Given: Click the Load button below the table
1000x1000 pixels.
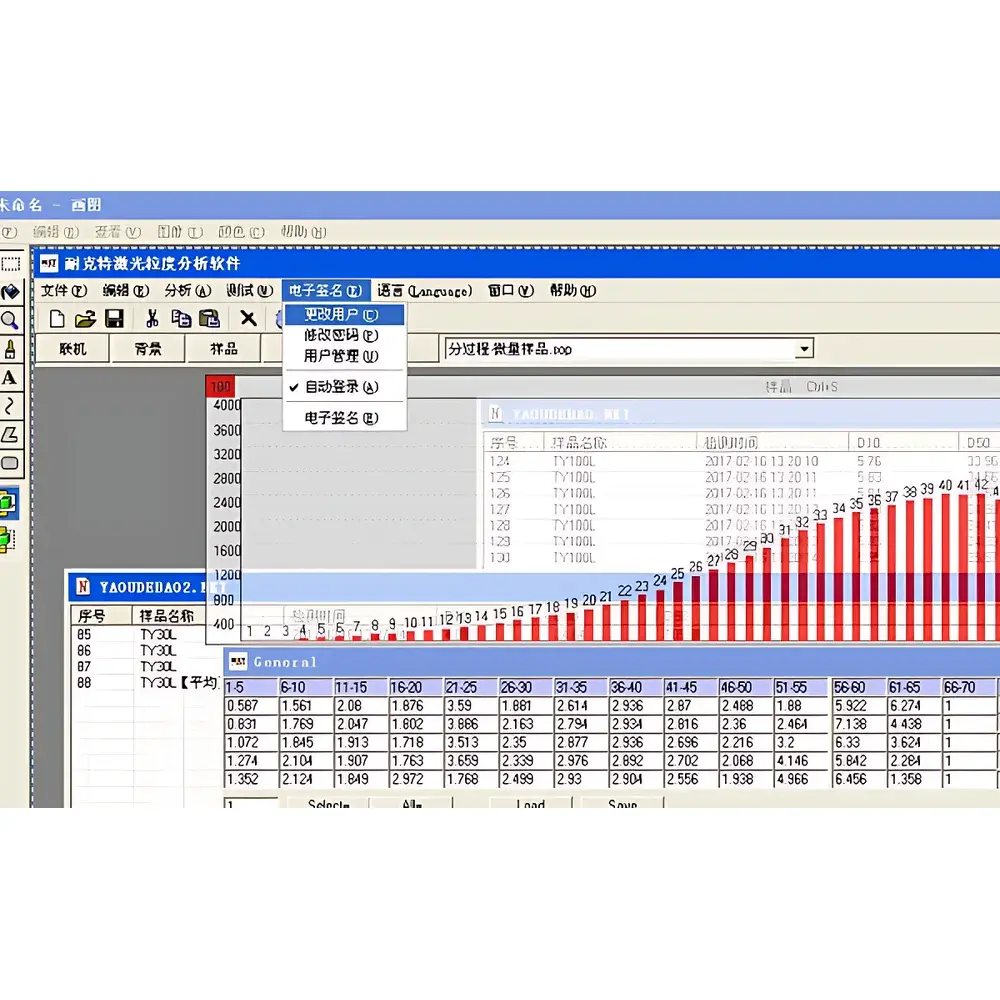Looking at the screenshot, I should coord(529,806).
